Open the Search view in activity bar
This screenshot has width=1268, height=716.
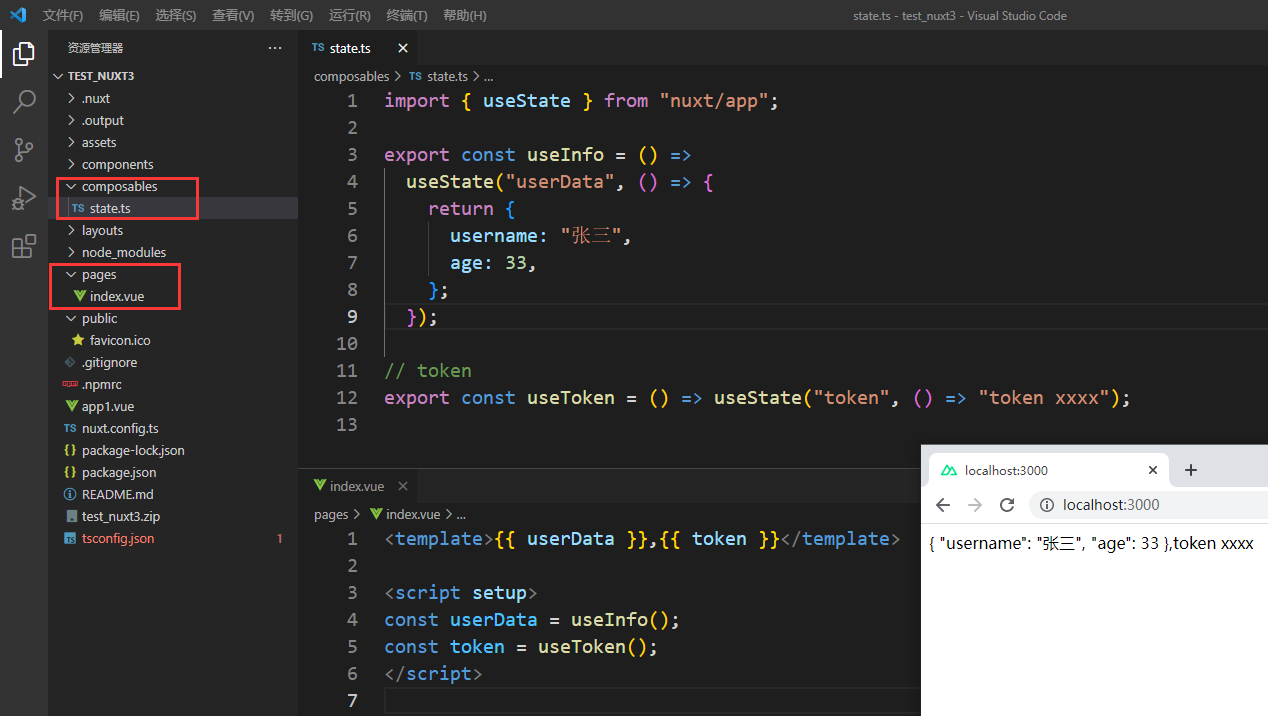24,101
